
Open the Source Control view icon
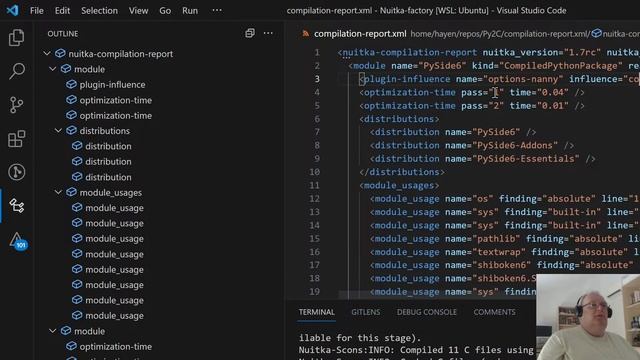tap(16, 105)
